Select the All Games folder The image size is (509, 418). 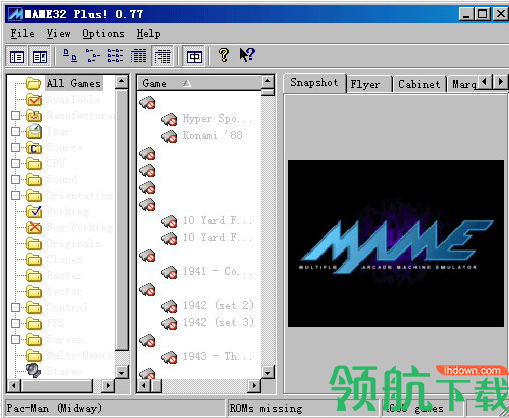pos(74,83)
